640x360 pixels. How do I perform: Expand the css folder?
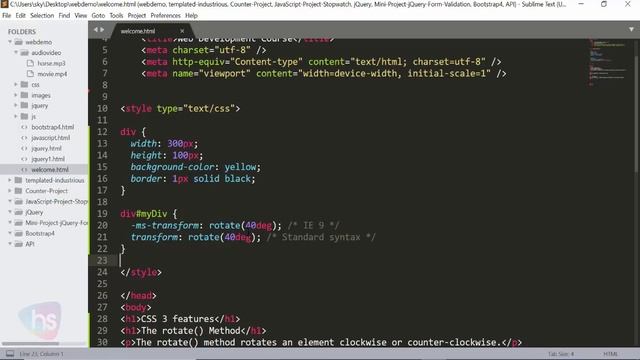coord(16,84)
